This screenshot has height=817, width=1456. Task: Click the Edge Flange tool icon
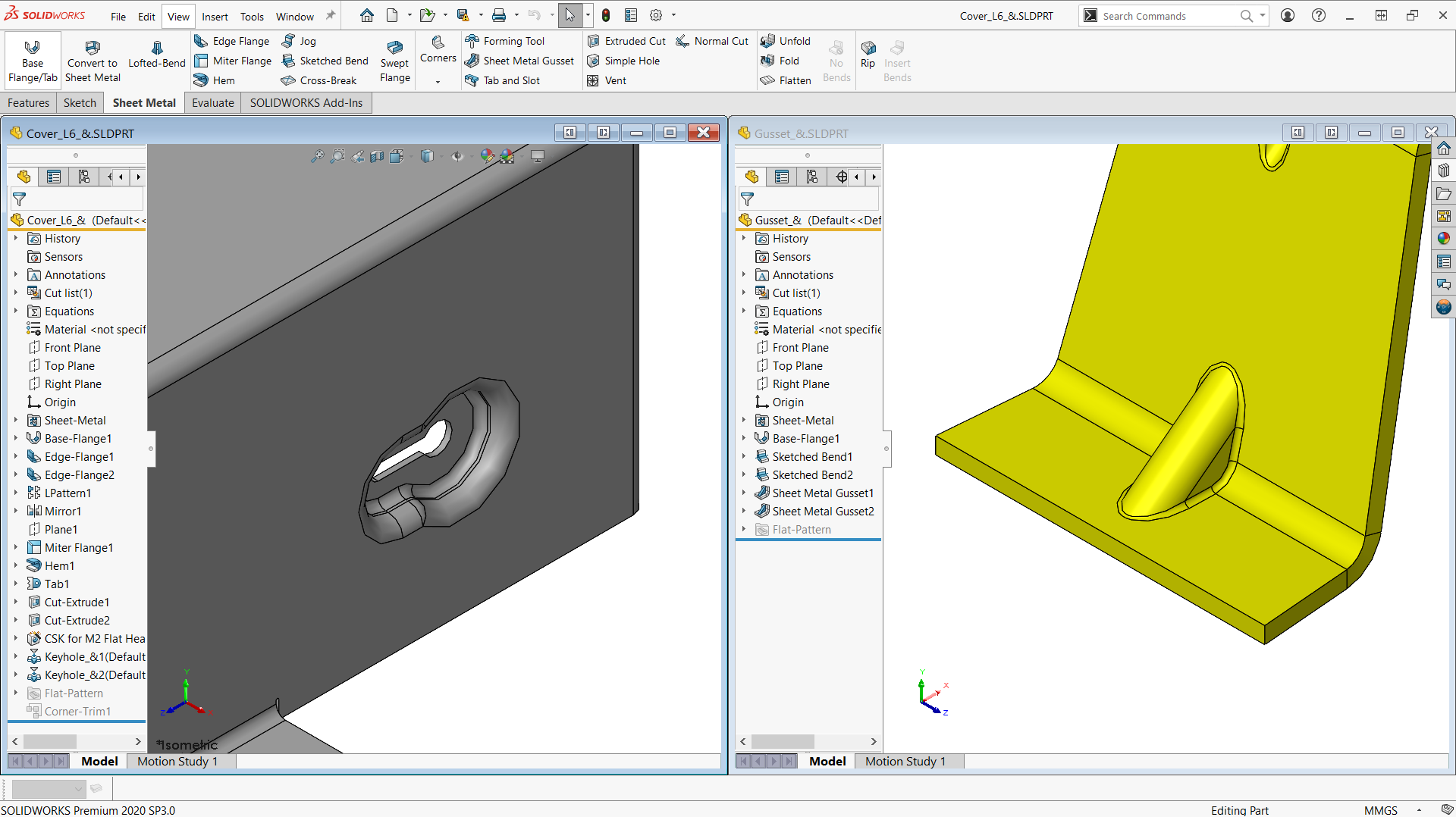coord(201,41)
